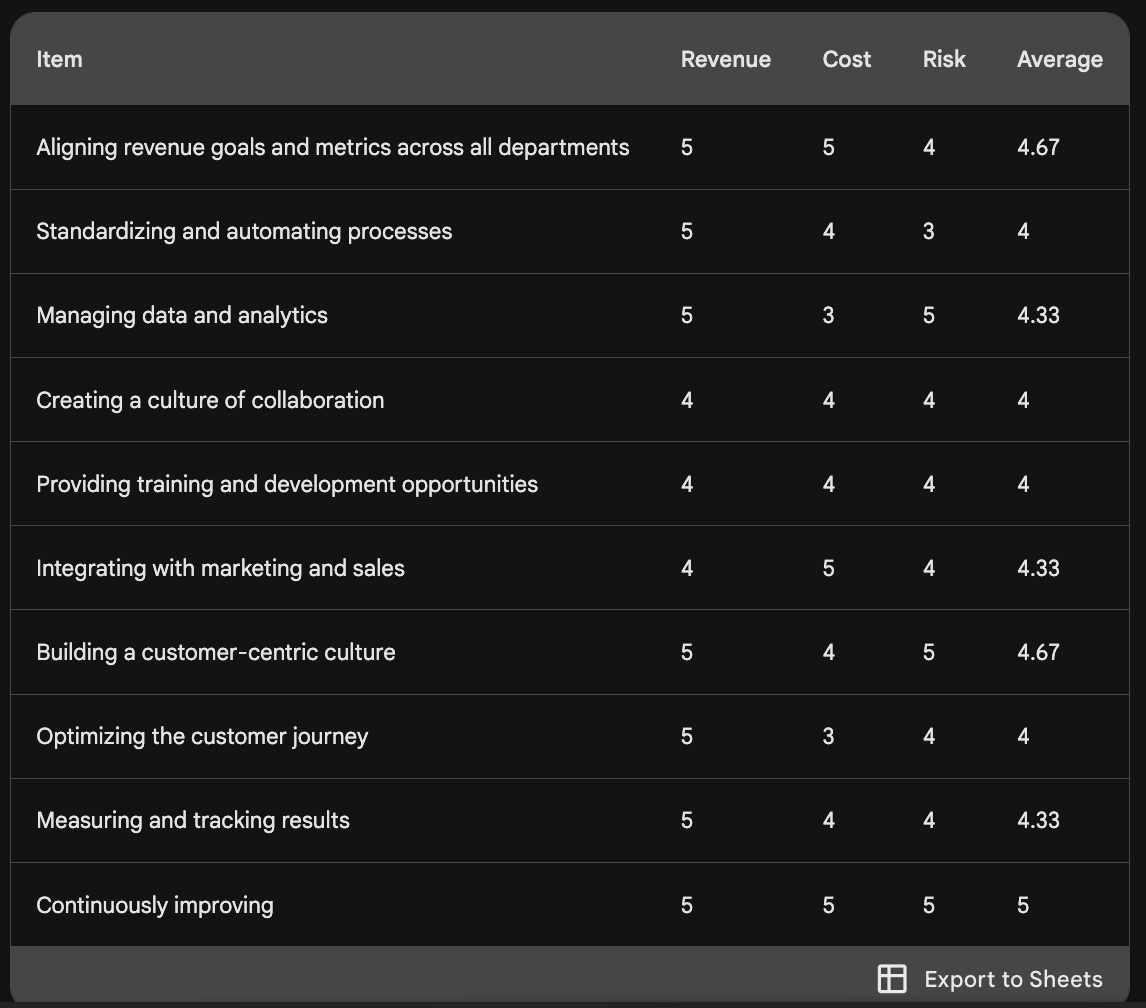Click Risk value 3 in Standardizing processes row
This screenshot has width=1146, height=1008.
(x=929, y=231)
